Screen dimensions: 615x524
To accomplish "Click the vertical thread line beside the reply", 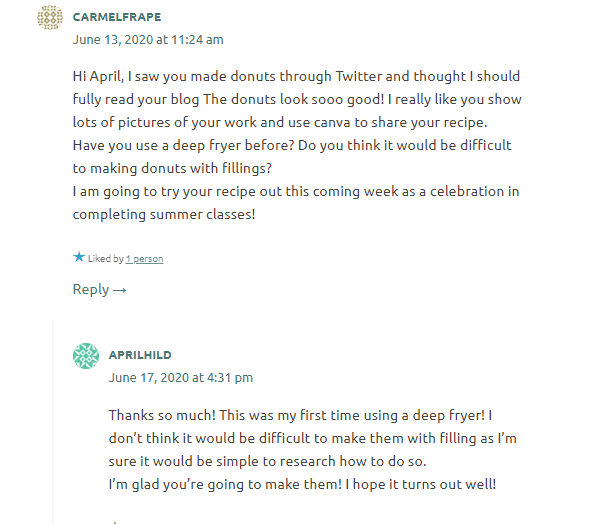I will pyautogui.click(x=53, y=422).
